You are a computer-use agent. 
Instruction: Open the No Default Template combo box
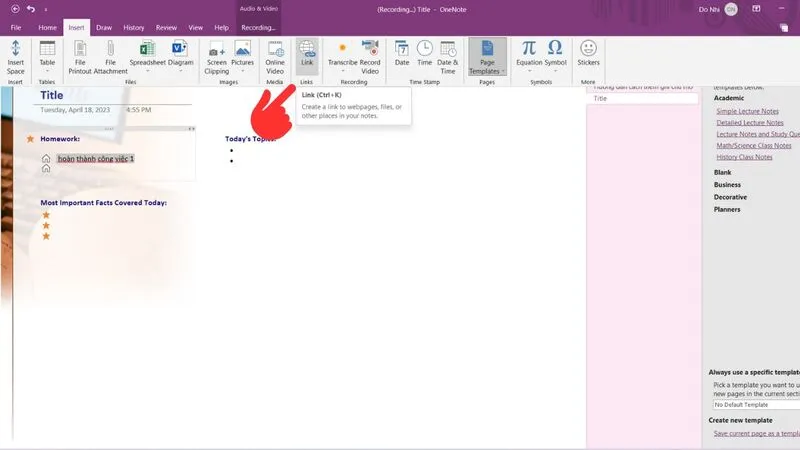[755, 404]
